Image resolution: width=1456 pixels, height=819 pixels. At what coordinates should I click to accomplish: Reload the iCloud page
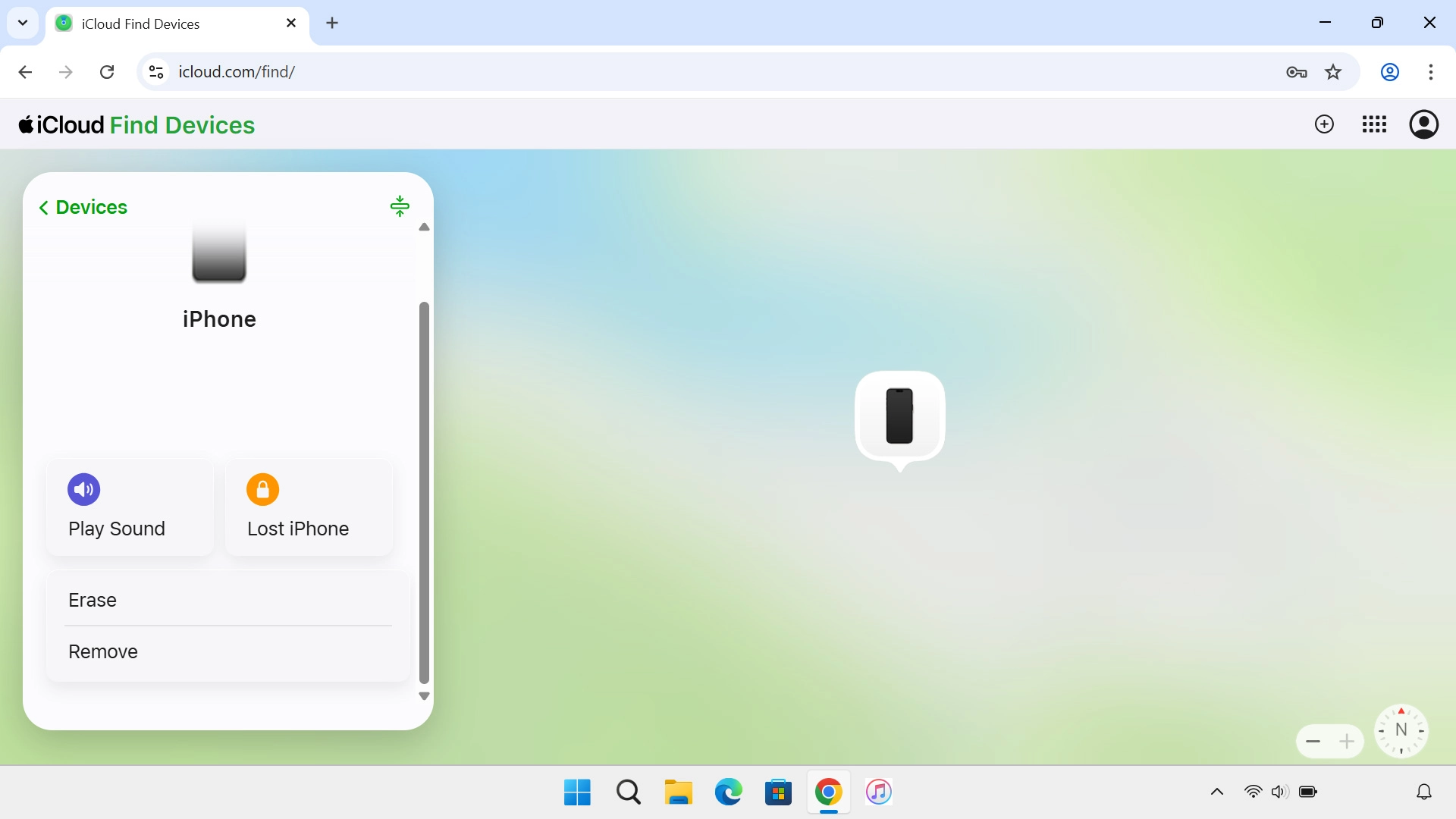click(x=107, y=72)
